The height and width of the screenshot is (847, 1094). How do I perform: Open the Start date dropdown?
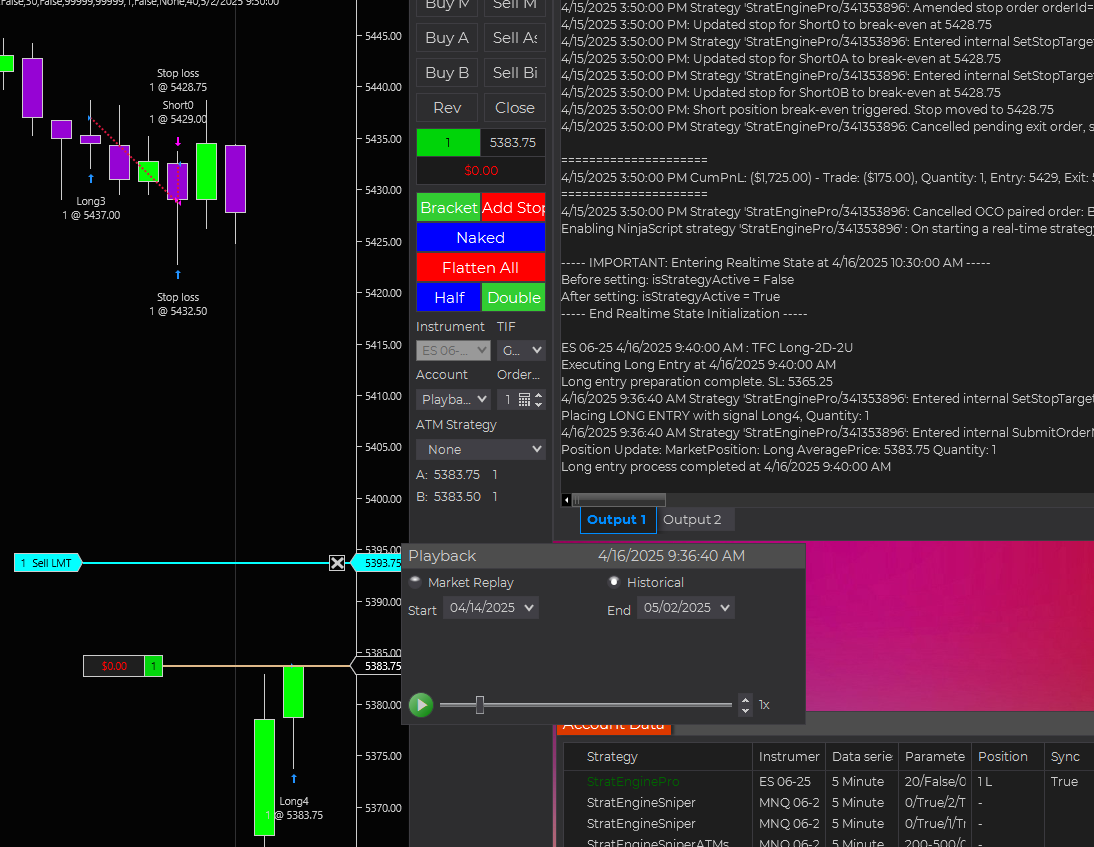pyautogui.click(x=490, y=608)
